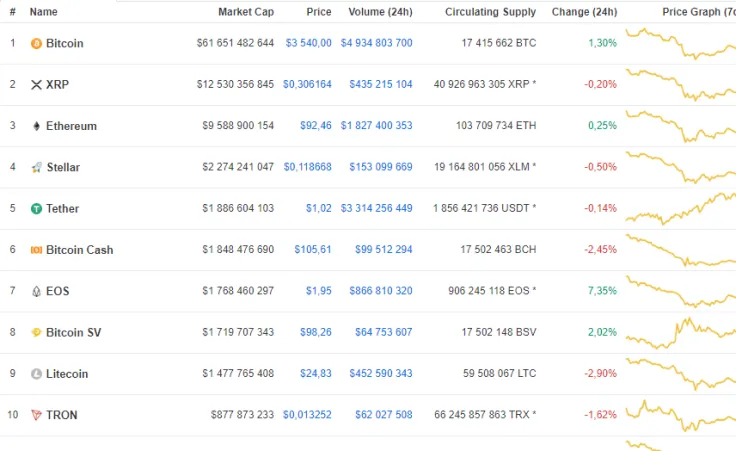Image resolution: width=736 pixels, height=451 pixels.
Task: Click Ethereum volume $1 827 400 353
Action: (376, 126)
